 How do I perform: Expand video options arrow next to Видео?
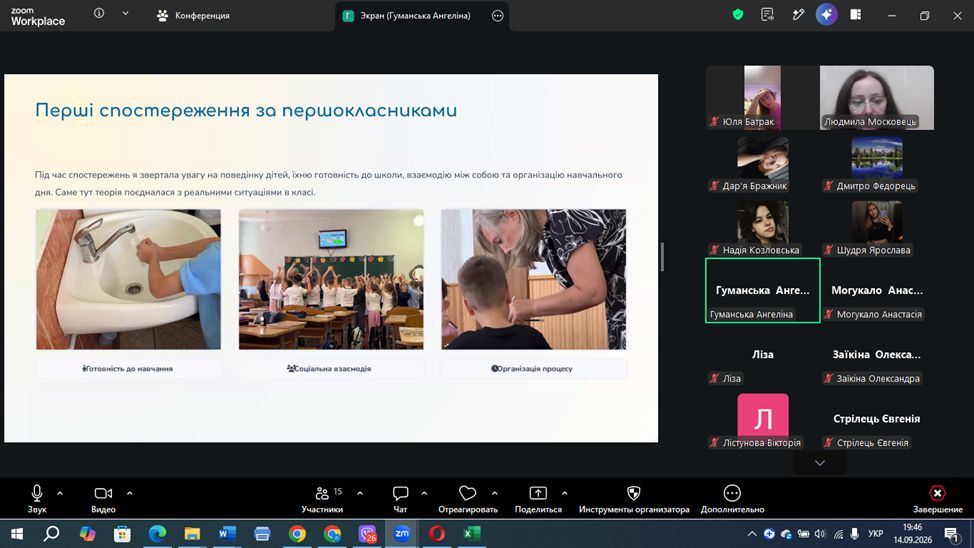(x=130, y=493)
